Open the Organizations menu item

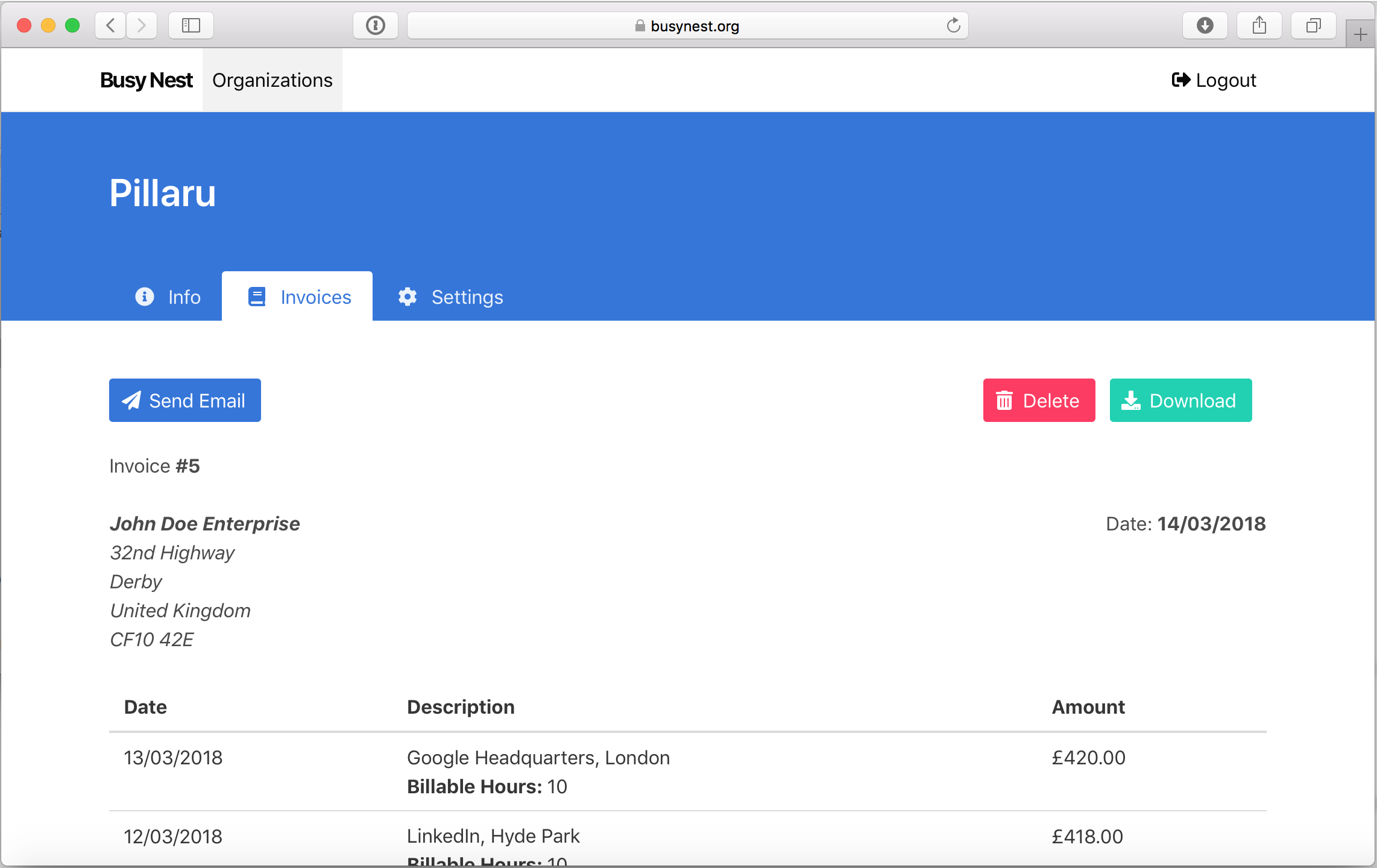(x=273, y=80)
